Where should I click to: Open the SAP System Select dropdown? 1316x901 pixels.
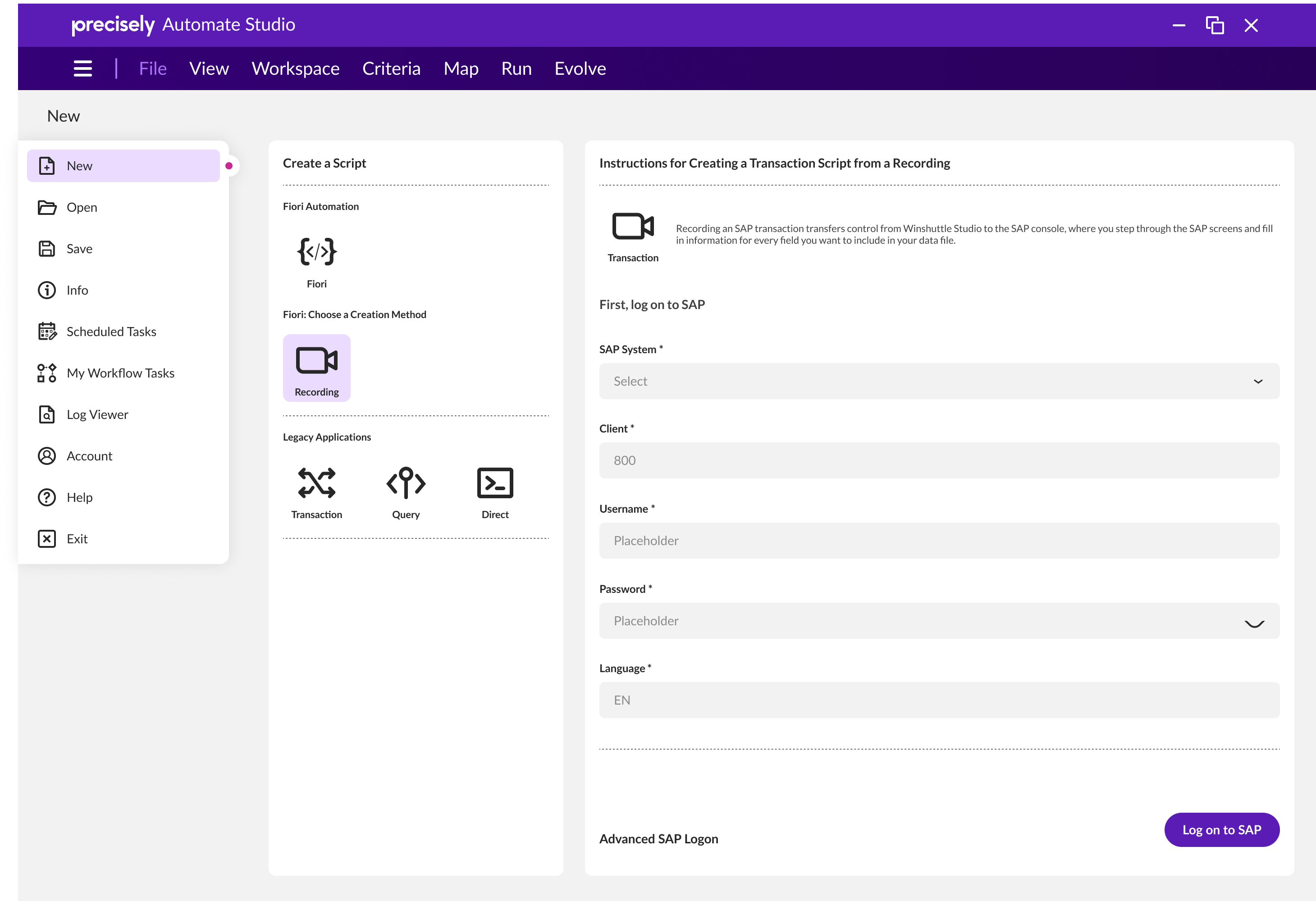tap(939, 382)
